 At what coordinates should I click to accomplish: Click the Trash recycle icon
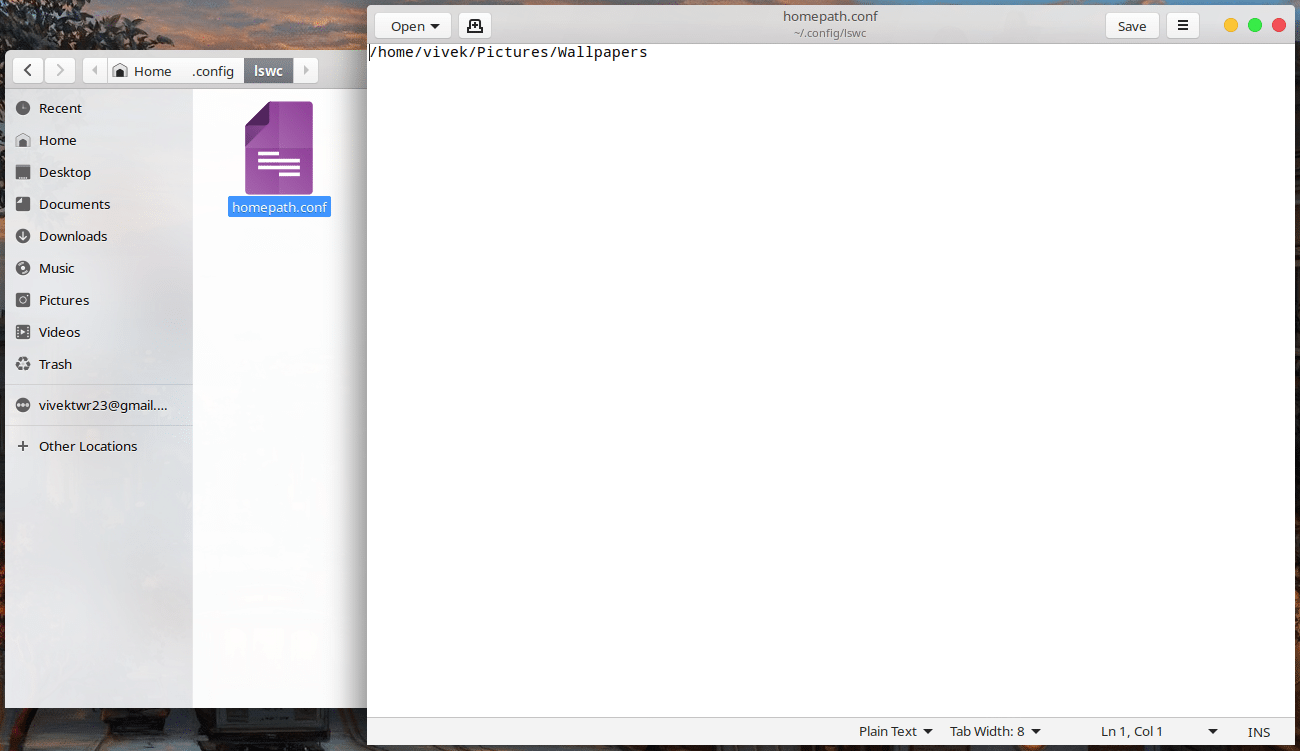point(23,364)
